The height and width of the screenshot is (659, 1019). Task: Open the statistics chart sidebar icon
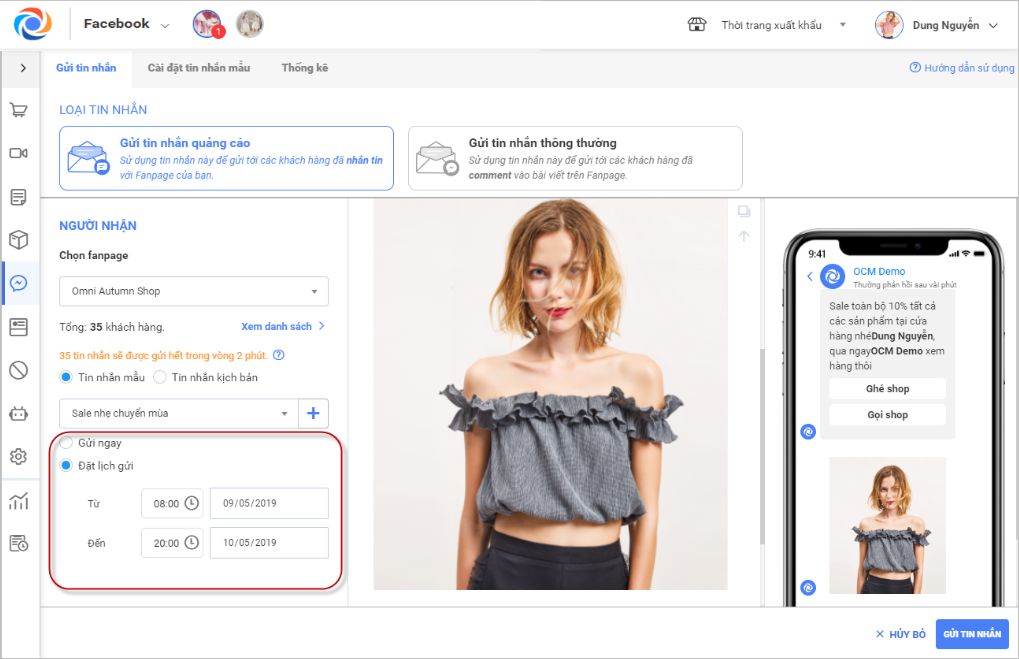point(19,501)
